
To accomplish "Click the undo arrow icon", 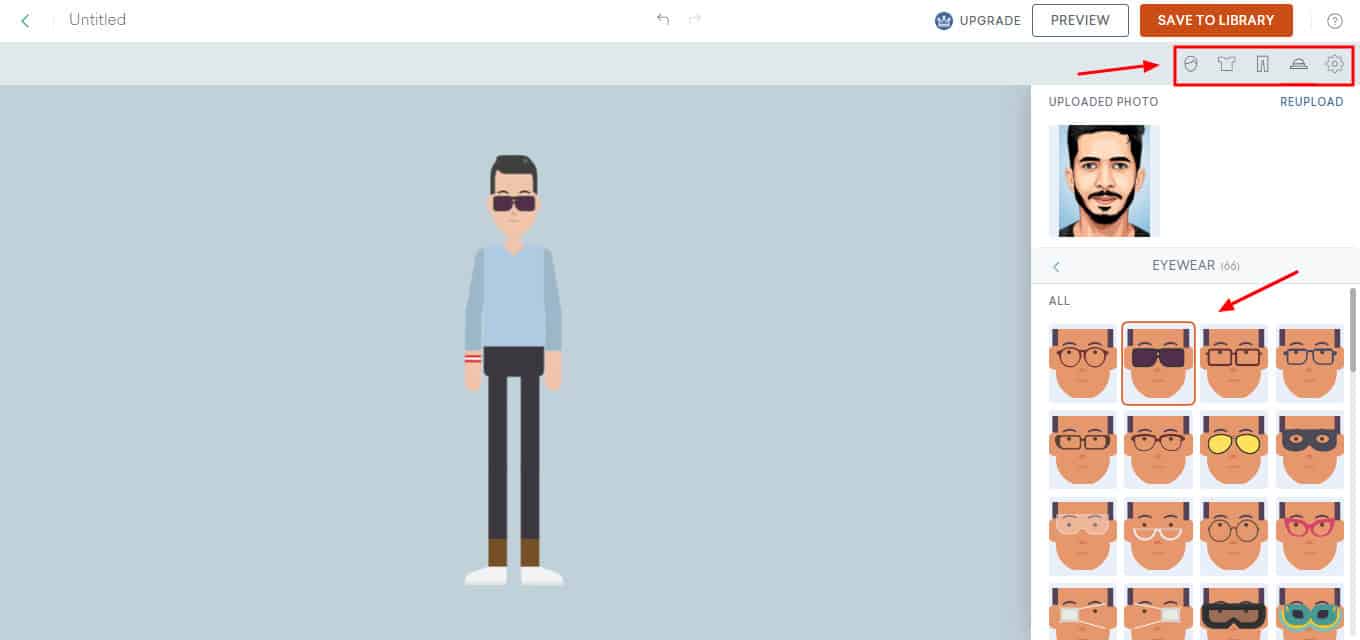I will point(662,20).
